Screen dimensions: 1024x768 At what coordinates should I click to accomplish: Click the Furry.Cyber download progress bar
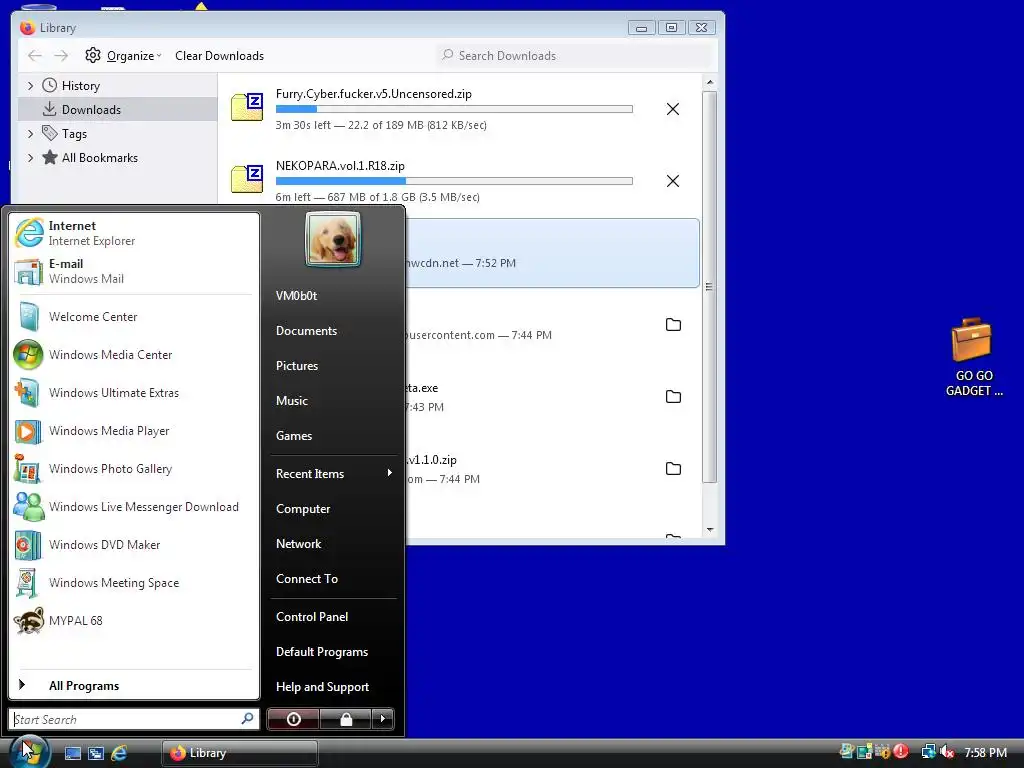(454, 109)
